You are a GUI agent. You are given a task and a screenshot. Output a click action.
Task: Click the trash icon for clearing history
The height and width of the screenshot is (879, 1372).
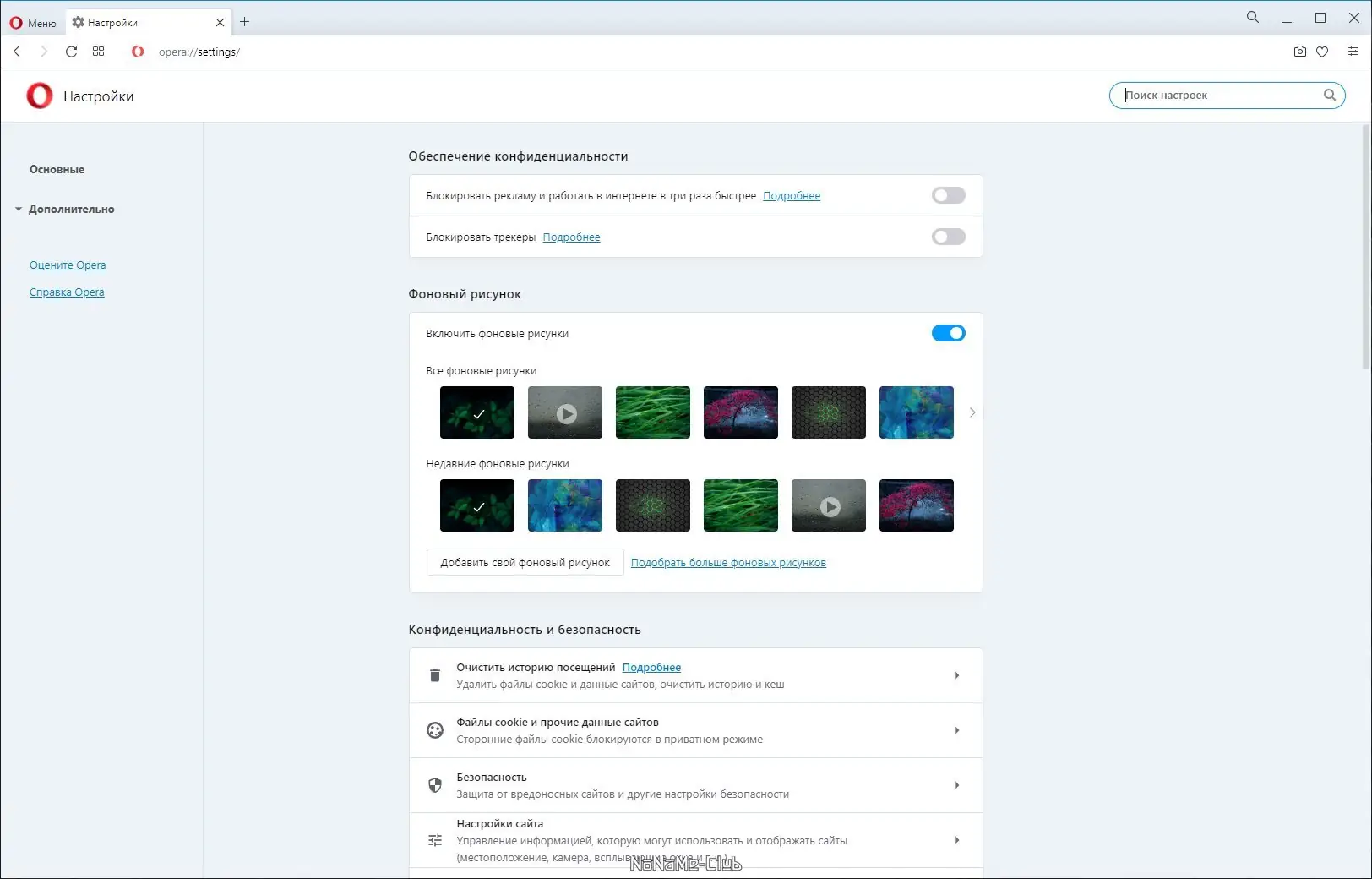click(435, 675)
